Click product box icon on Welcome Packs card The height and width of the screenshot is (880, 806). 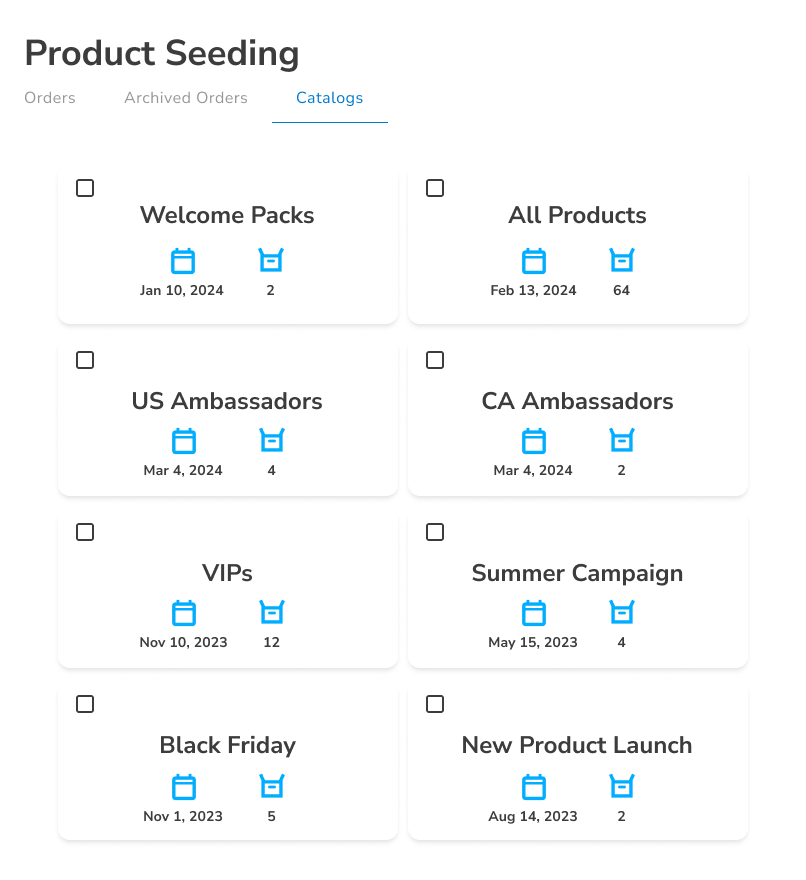271,260
